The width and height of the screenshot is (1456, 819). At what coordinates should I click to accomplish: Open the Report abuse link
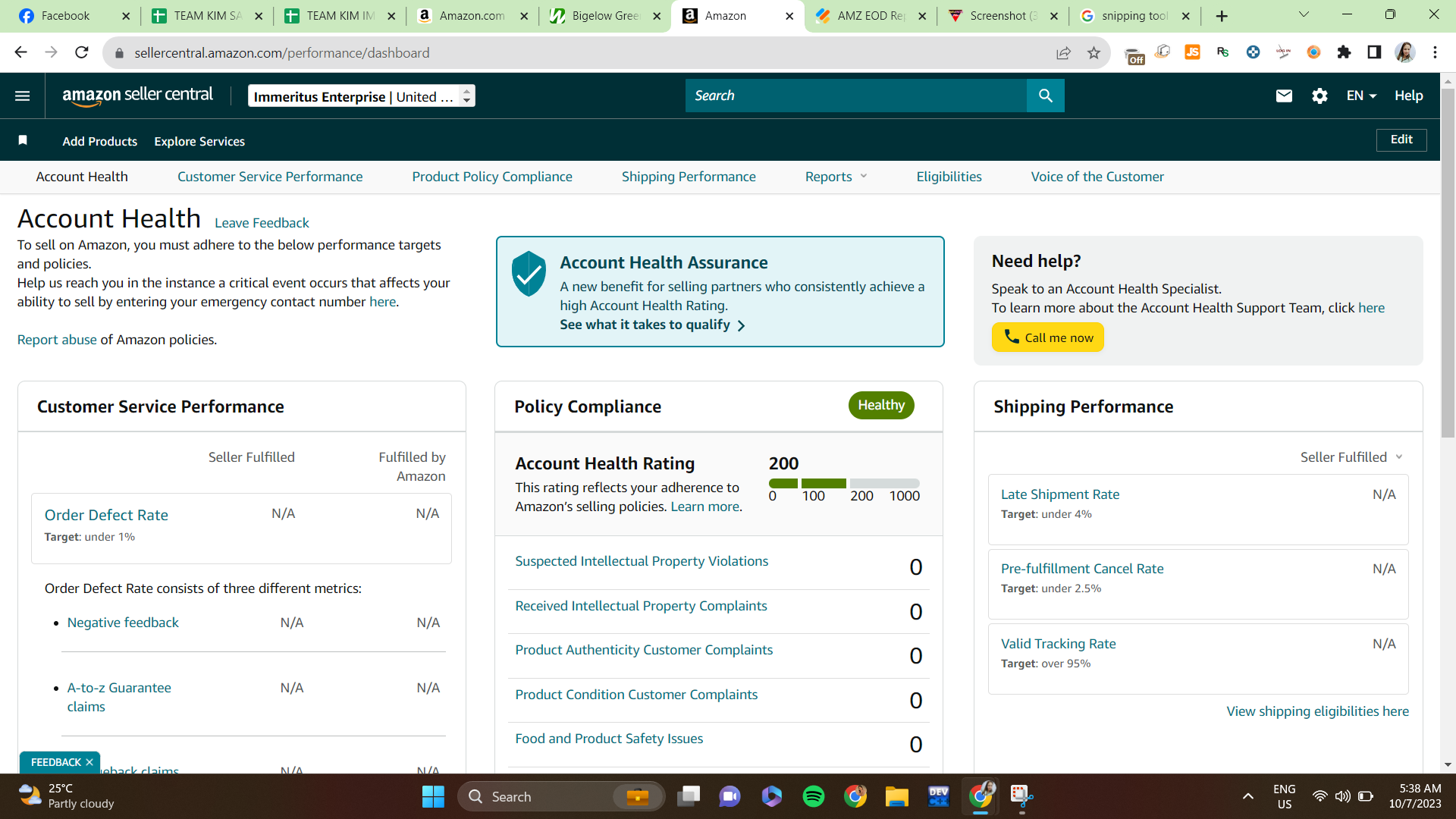pyautogui.click(x=57, y=340)
